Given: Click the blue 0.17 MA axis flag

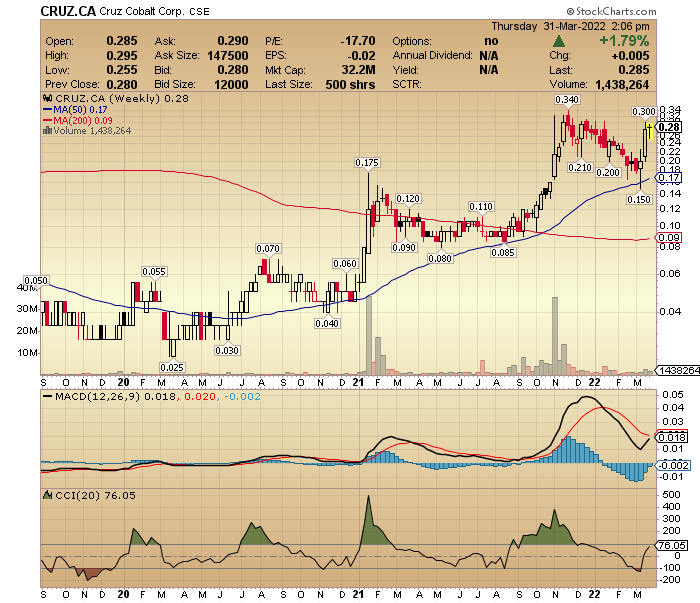Looking at the screenshot, I should coord(668,178).
